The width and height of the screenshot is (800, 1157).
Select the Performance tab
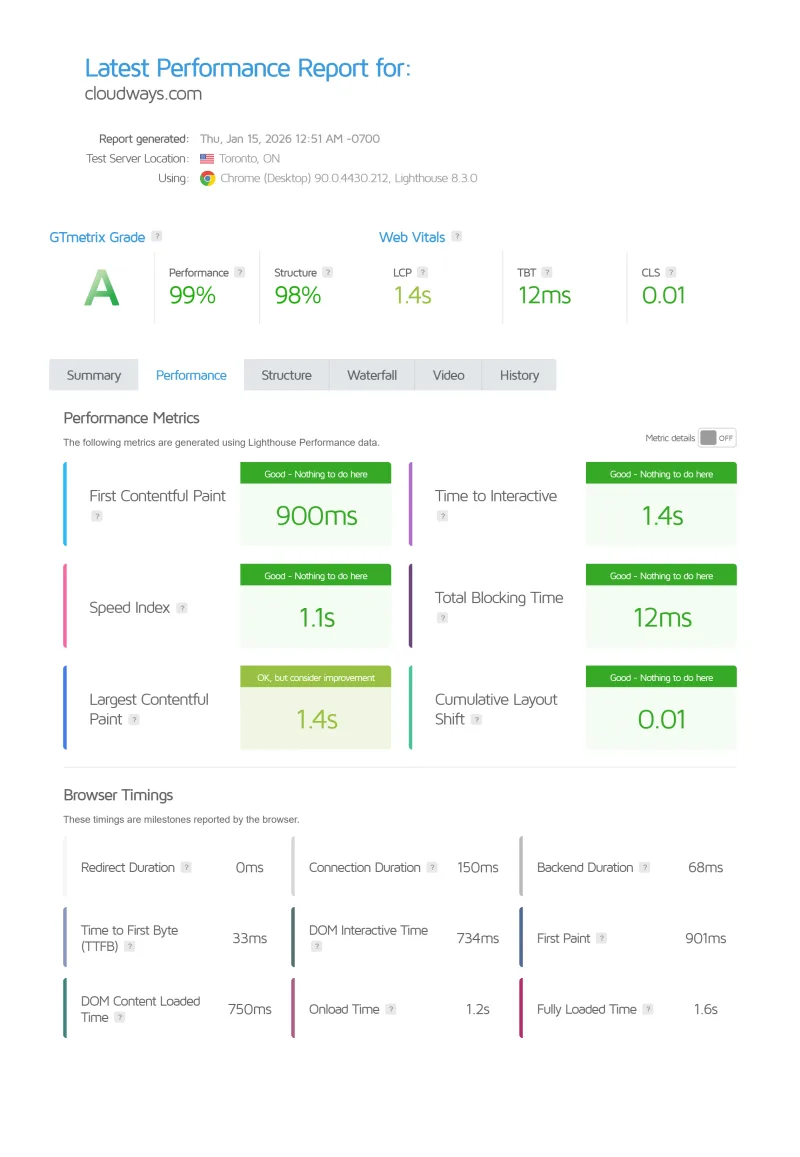click(x=191, y=375)
